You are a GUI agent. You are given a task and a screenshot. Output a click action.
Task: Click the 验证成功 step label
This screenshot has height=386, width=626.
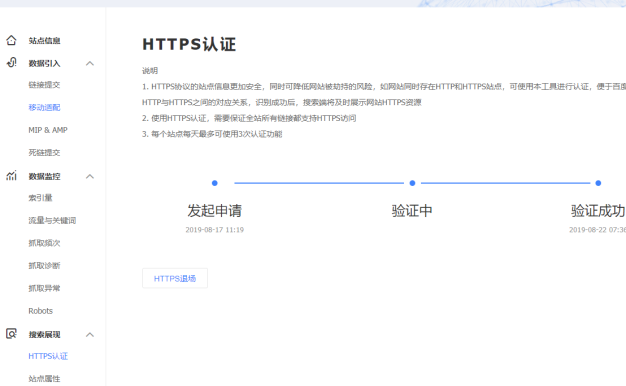[x=598, y=210]
